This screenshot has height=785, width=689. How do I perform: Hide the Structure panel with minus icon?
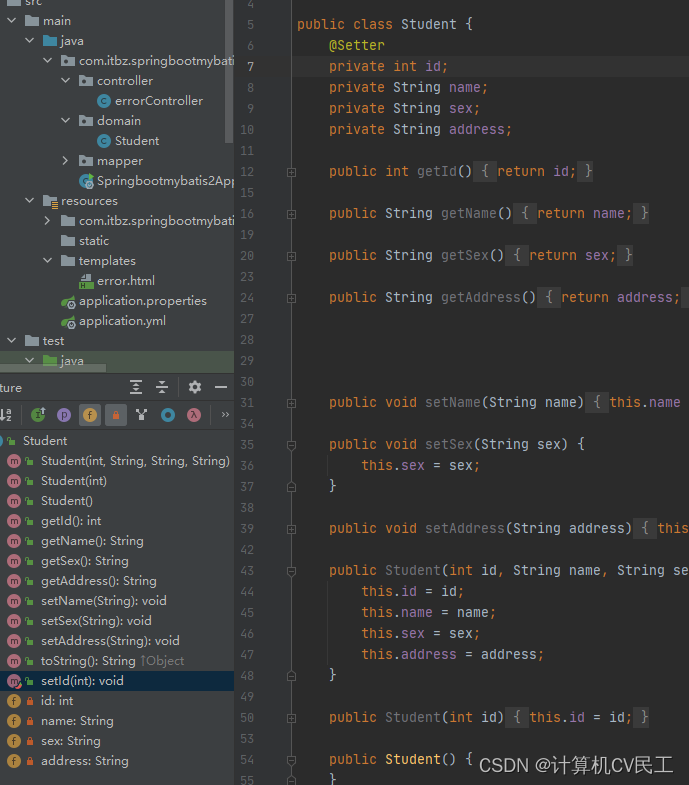221,387
